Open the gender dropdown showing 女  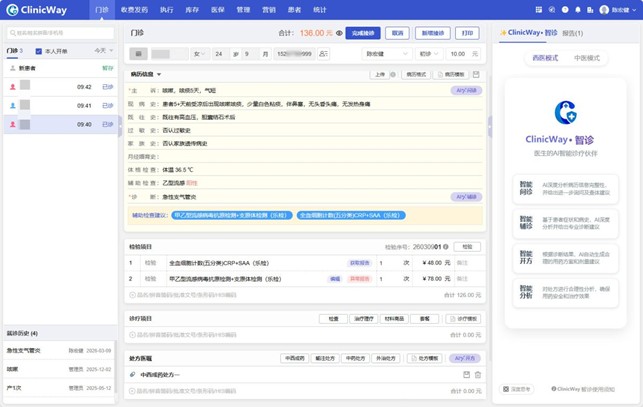(200, 54)
